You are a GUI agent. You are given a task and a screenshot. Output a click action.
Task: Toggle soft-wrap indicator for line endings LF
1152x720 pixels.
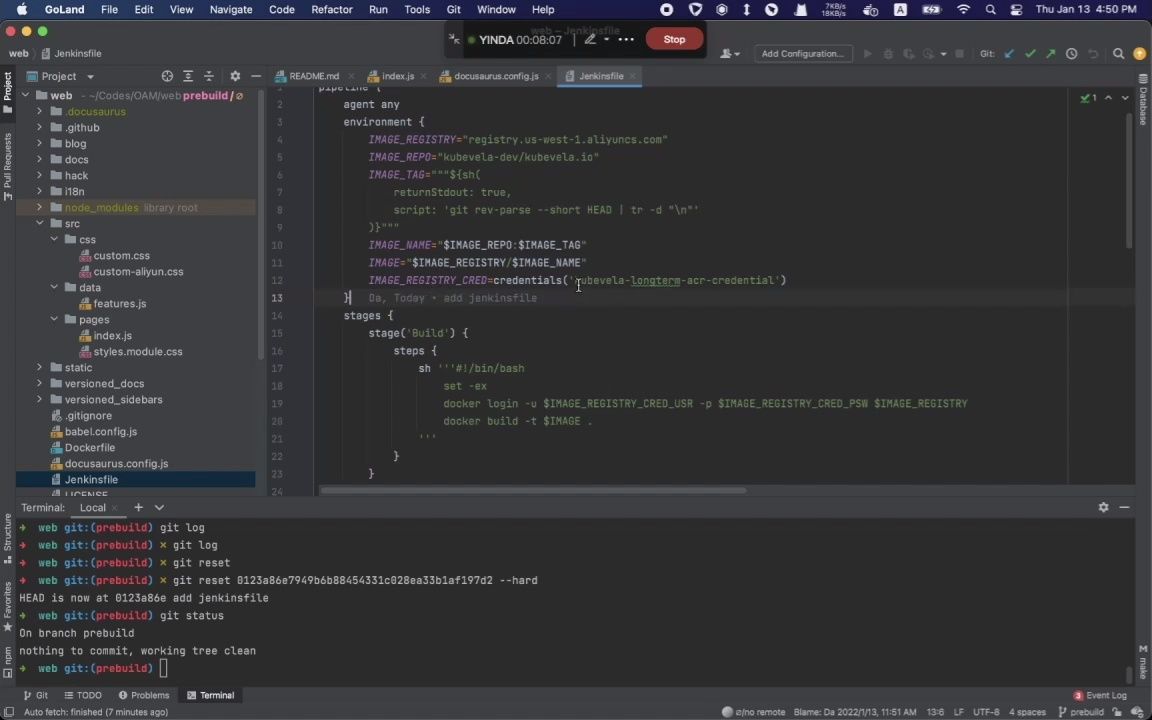959,711
